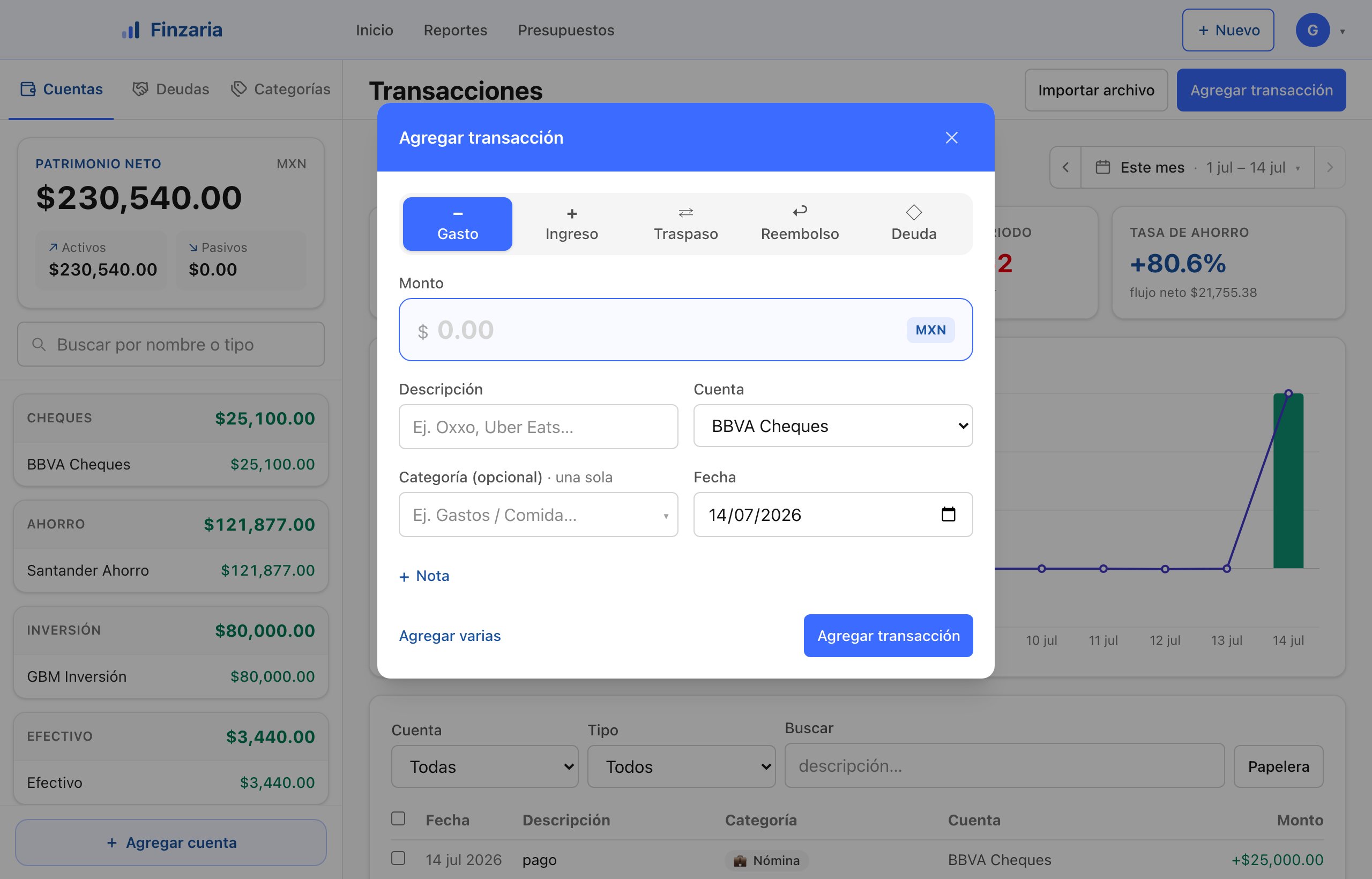Click the MXN currency badge in Monto
Viewport: 1372px width, 879px height.
930,330
